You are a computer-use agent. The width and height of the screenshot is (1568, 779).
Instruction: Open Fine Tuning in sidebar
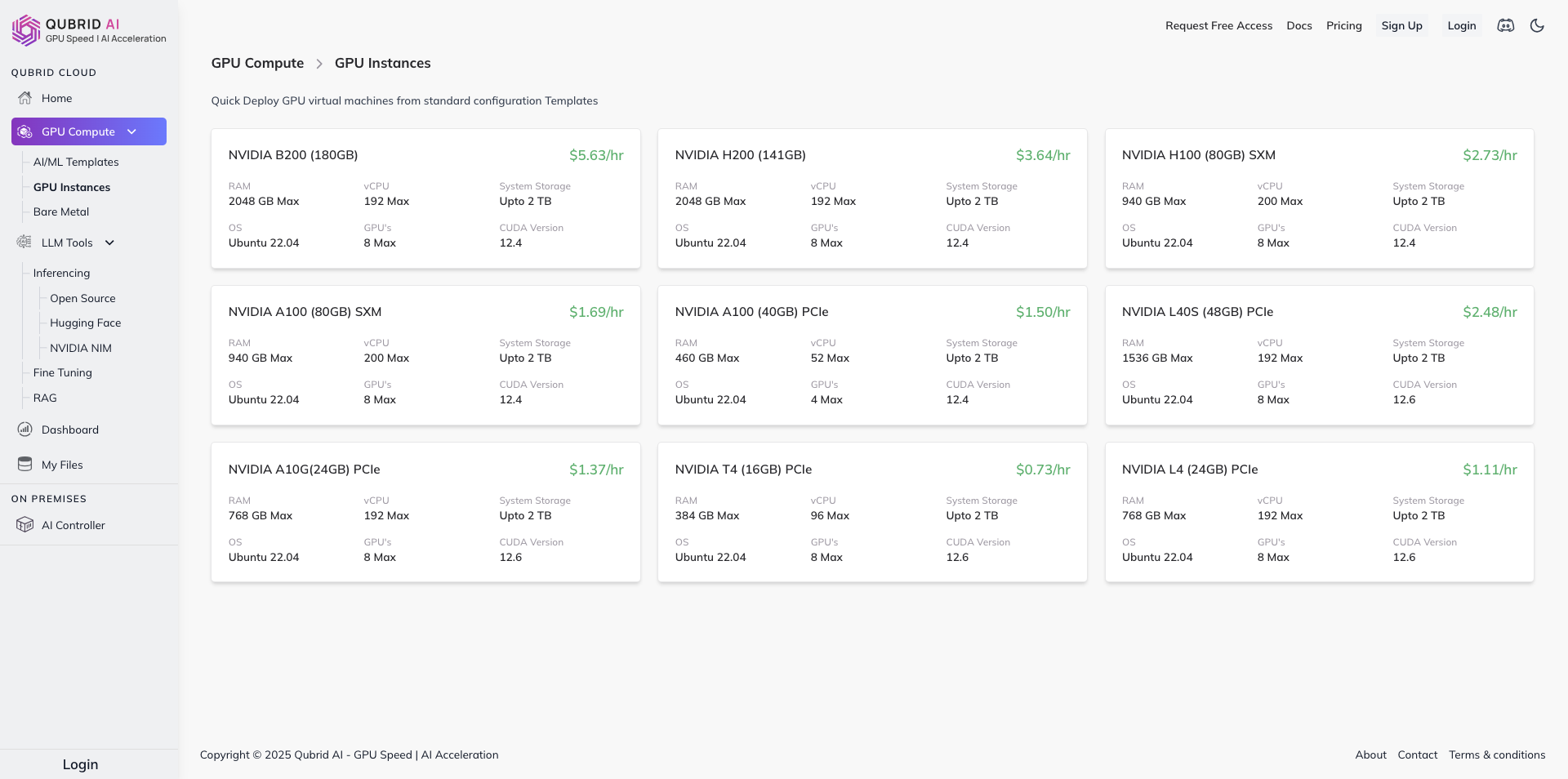(63, 372)
